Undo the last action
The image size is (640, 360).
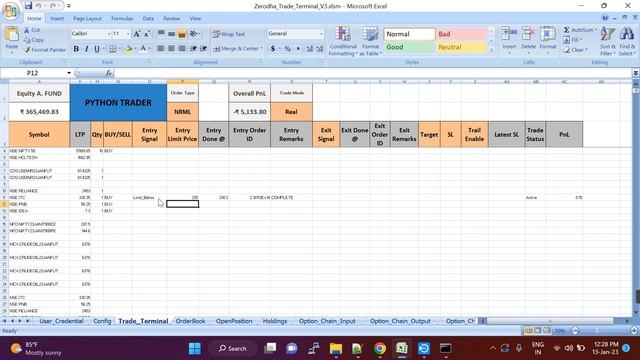click(39, 6)
